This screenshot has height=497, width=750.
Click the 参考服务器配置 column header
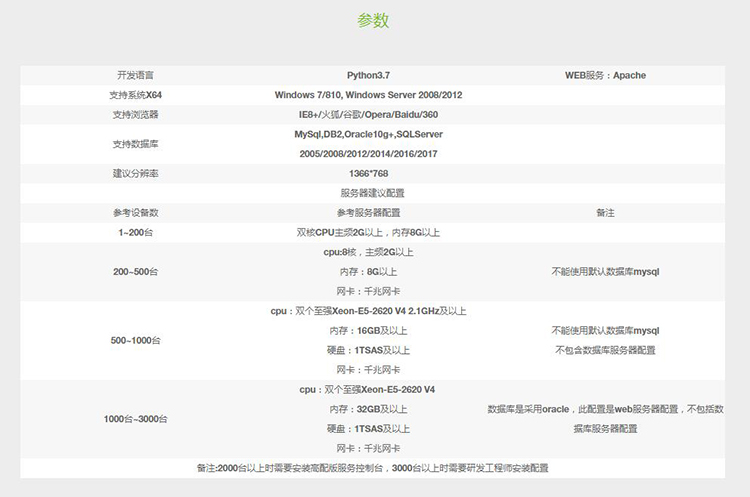(x=368, y=213)
